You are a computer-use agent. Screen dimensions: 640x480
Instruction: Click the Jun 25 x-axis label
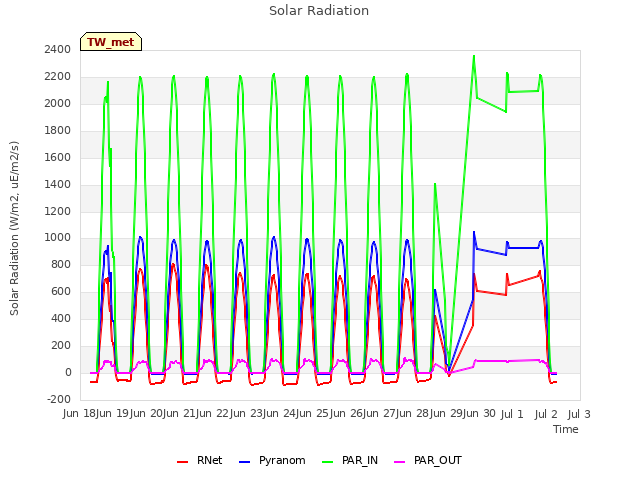click(313, 413)
